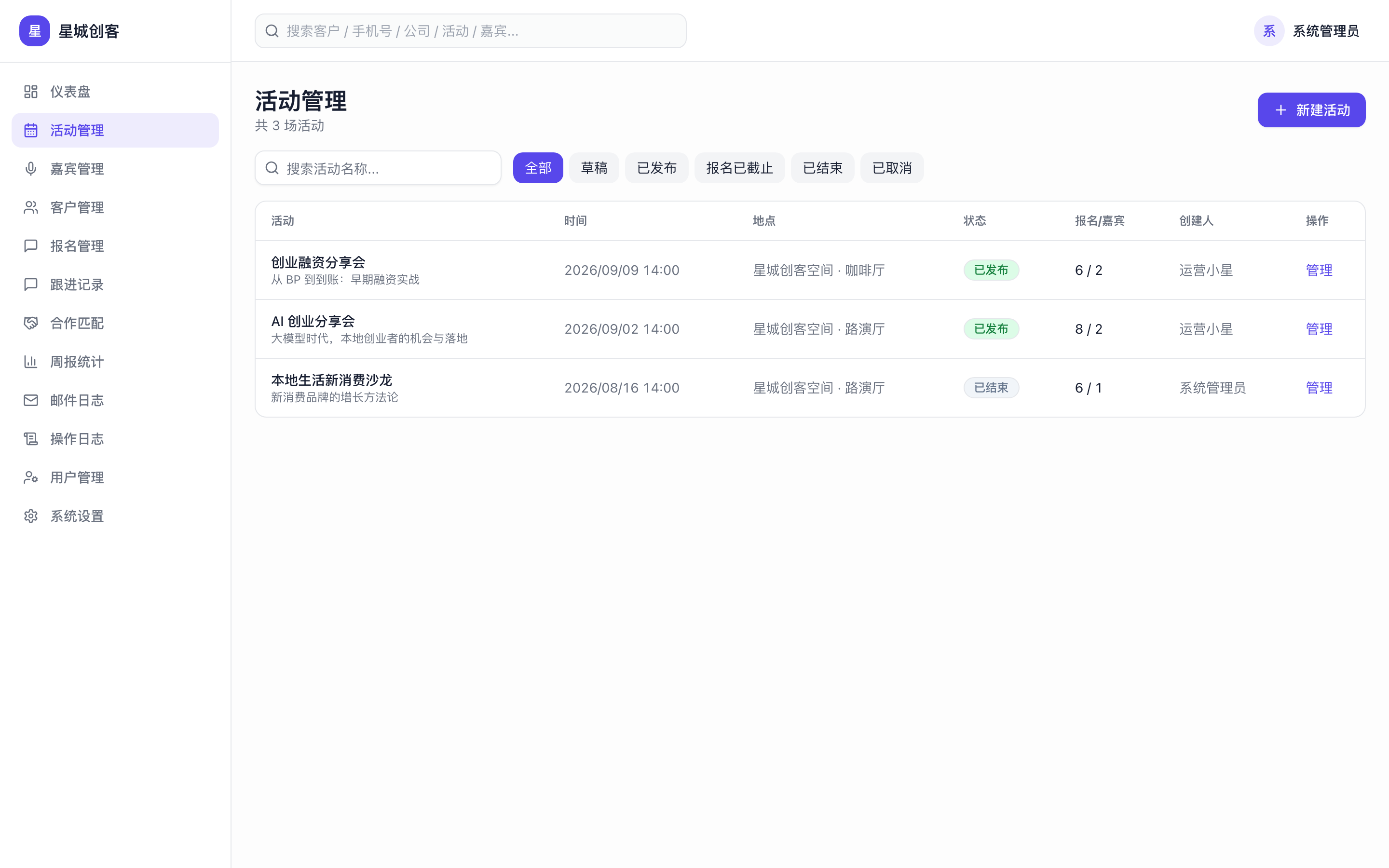Click the 创业融资分享会 activity title

coord(318,262)
